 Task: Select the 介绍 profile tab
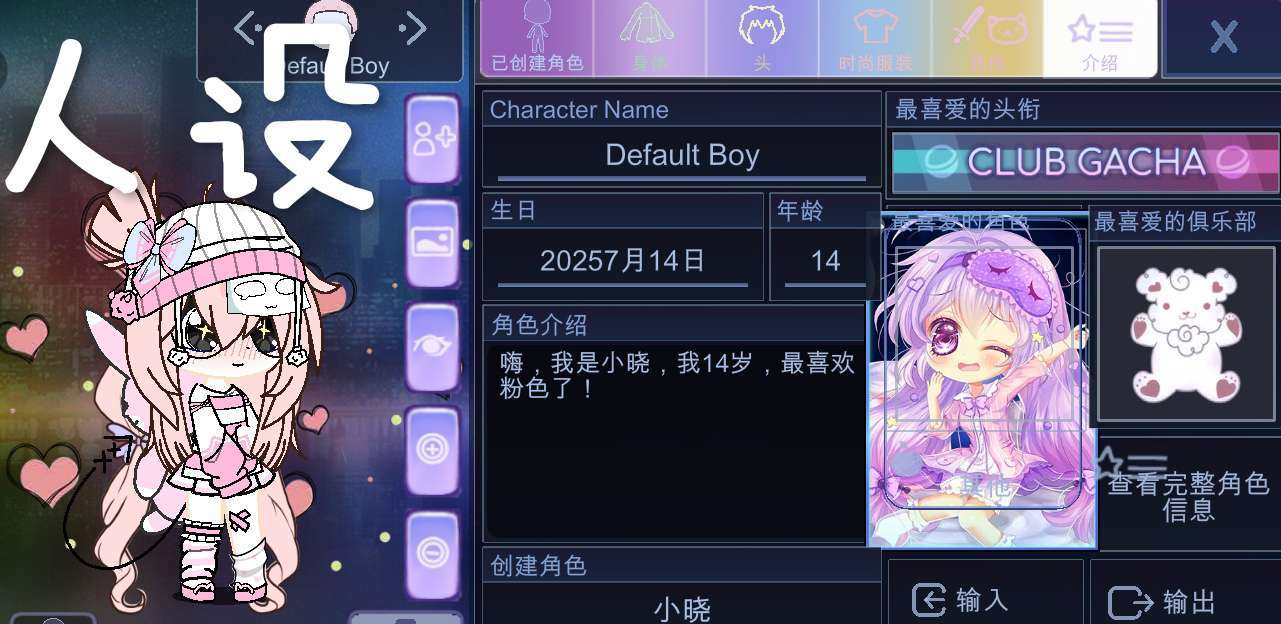pos(1100,38)
